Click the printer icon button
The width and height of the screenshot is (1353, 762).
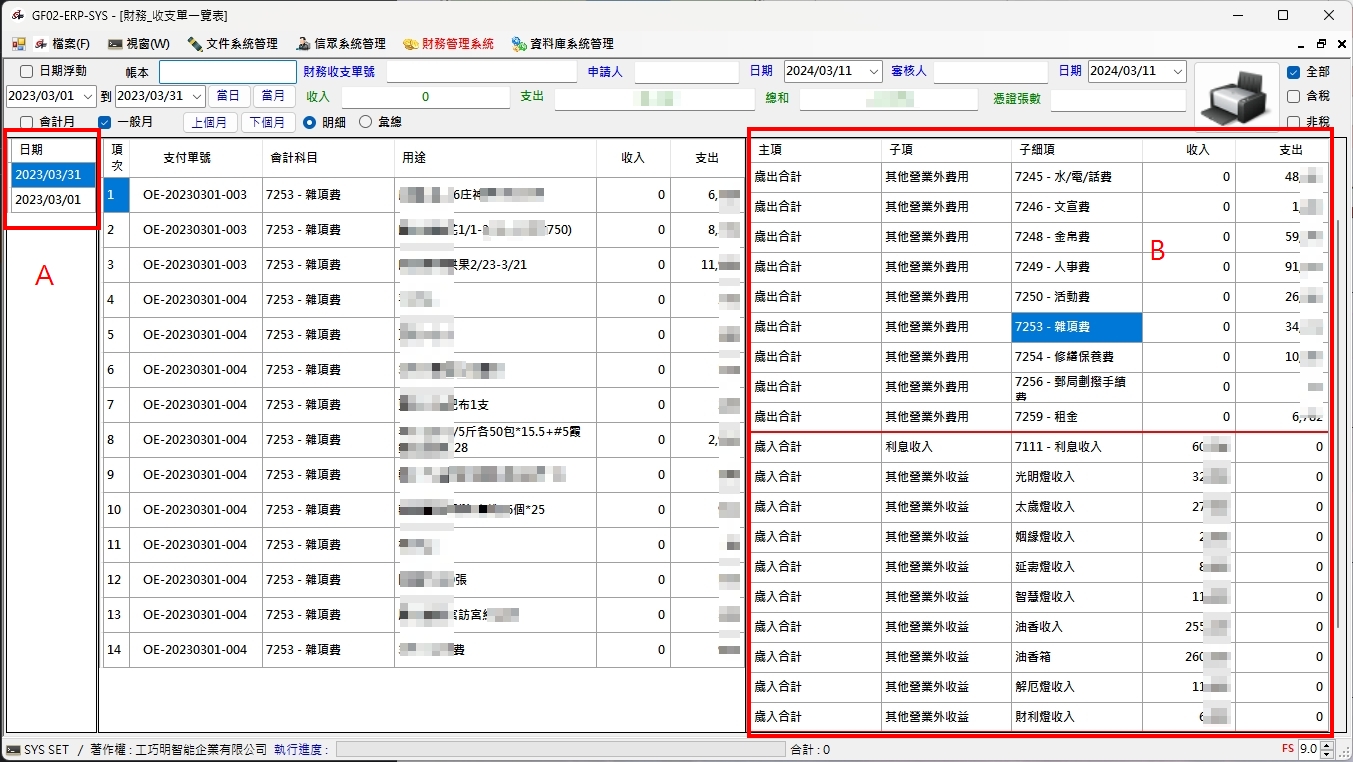click(x=1235, y=97)
